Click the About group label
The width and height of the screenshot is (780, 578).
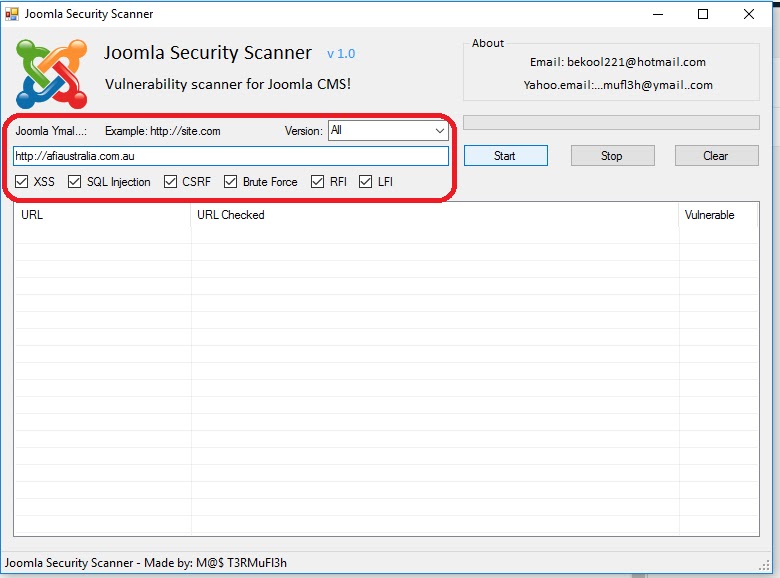coord(488,43)
